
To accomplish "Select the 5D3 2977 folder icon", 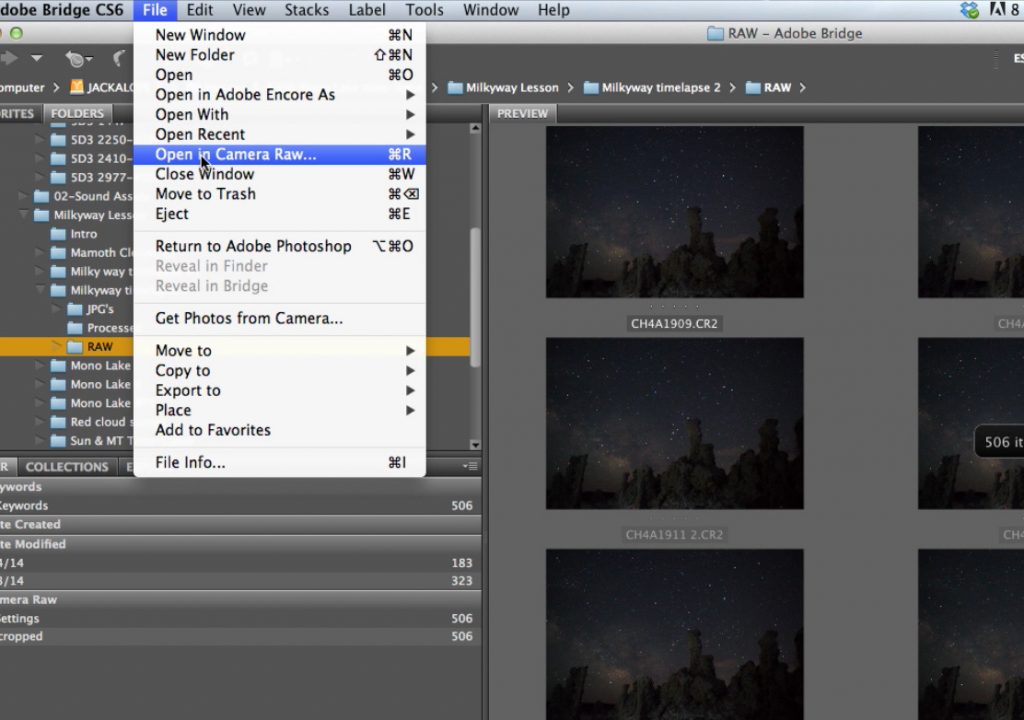I will (x=58, y=177).
